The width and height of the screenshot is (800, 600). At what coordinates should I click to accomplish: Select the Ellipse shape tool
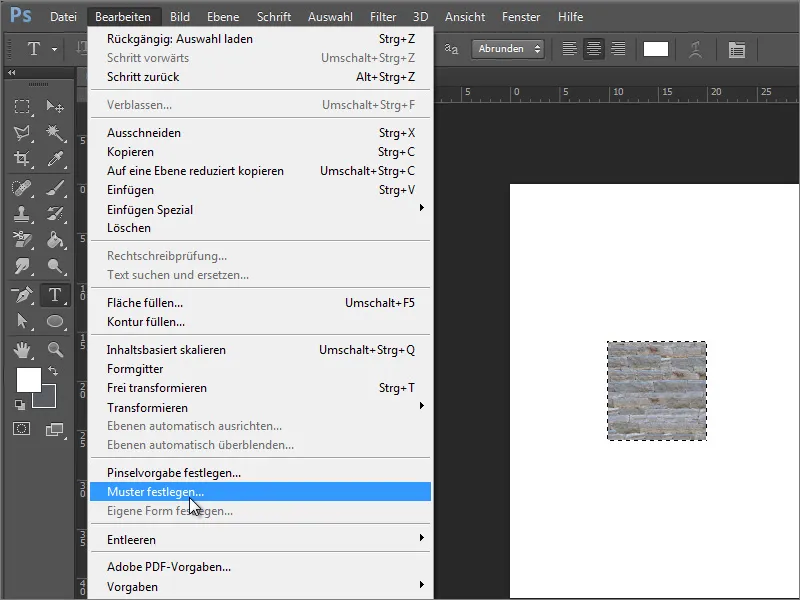point(55,321)
